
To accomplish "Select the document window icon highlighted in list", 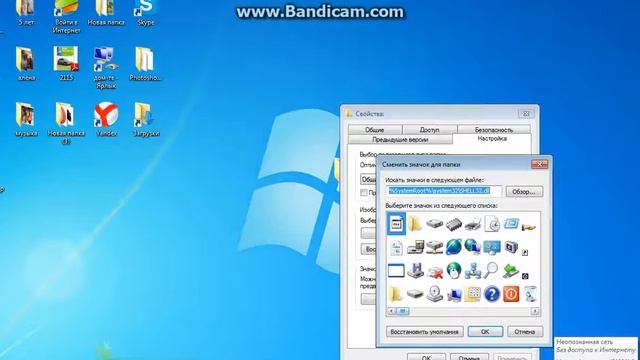I will point(396,224).
